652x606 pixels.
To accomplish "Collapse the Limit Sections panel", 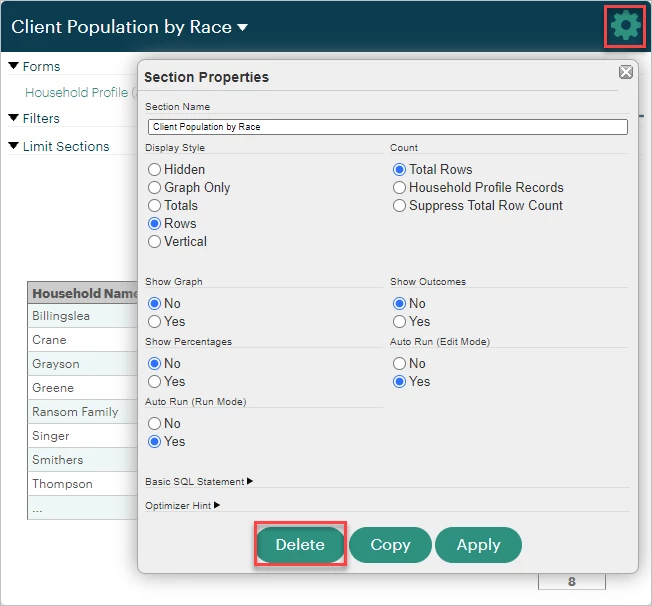I will click(x=14, y=146).
